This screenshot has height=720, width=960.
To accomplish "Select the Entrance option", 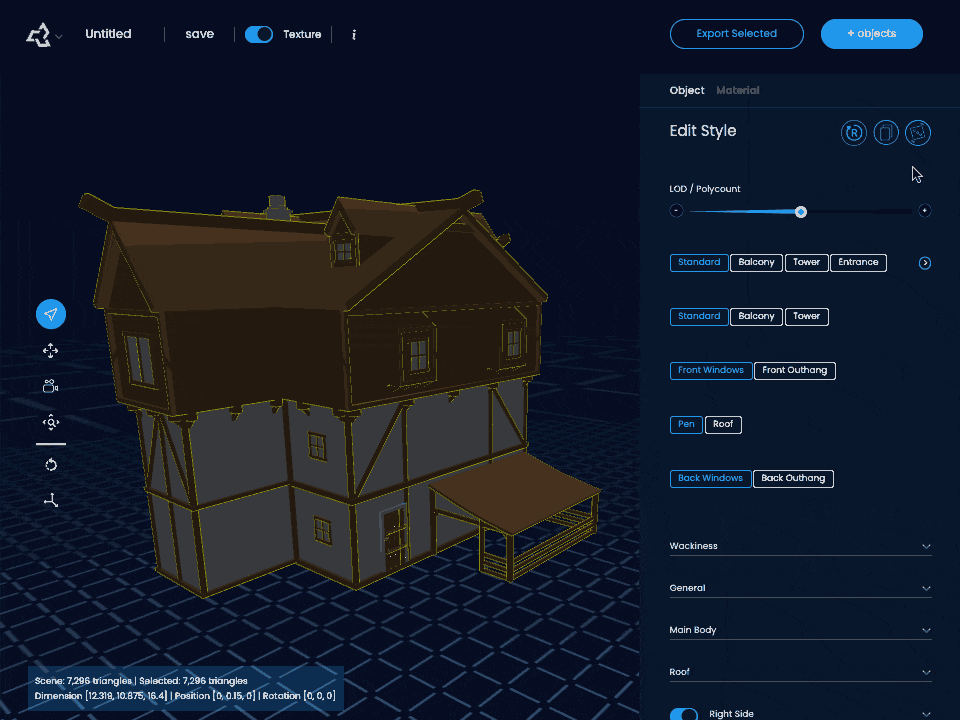I will 858,263.
